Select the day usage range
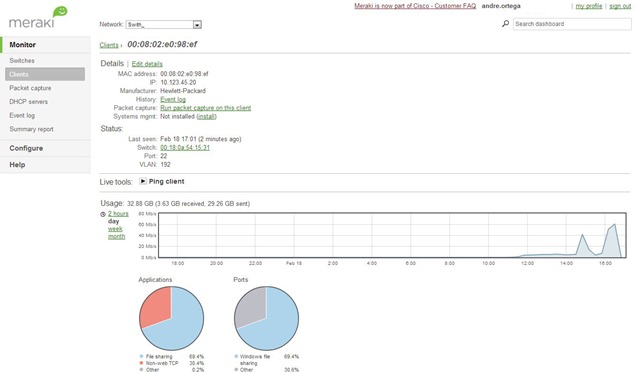 point(113,221)
